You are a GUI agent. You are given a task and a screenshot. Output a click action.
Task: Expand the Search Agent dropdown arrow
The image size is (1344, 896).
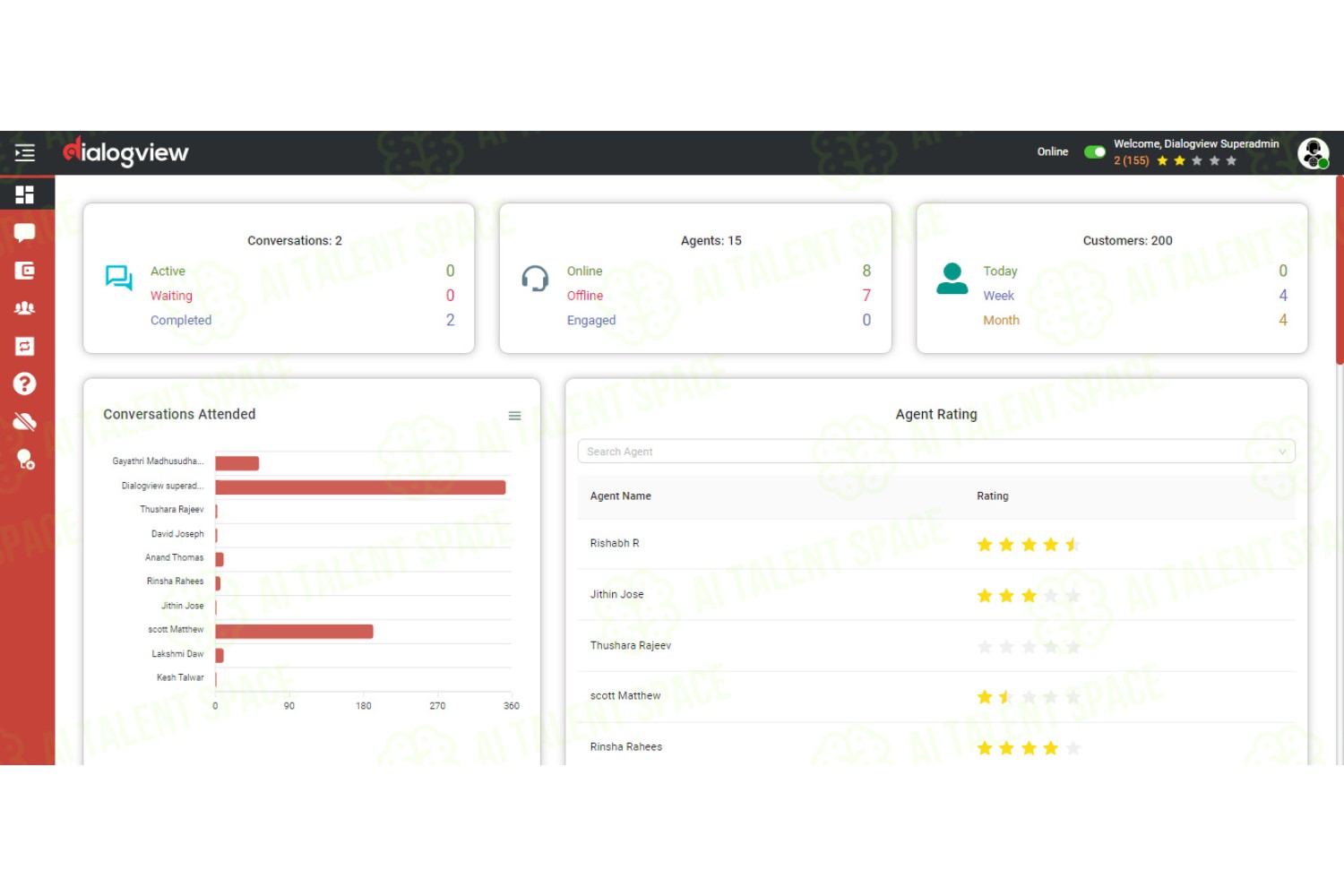[x=1282, y=452]
